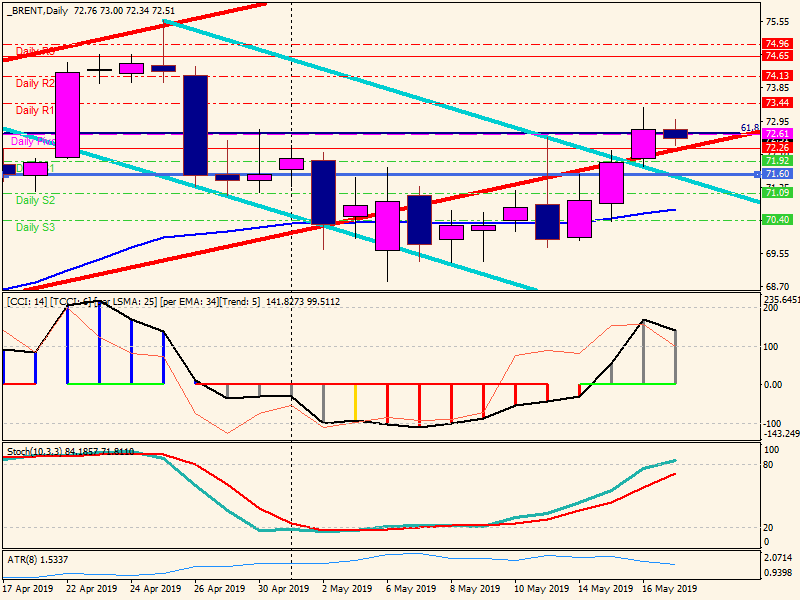Click the _BRENT,Daily chart title label

coord(42,8)
